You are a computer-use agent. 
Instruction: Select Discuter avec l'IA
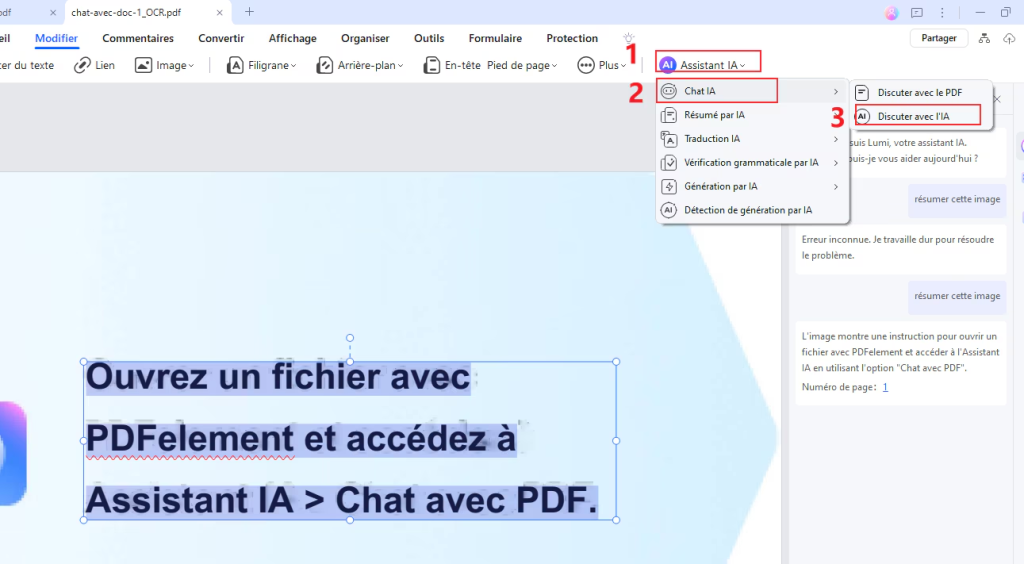921,116
